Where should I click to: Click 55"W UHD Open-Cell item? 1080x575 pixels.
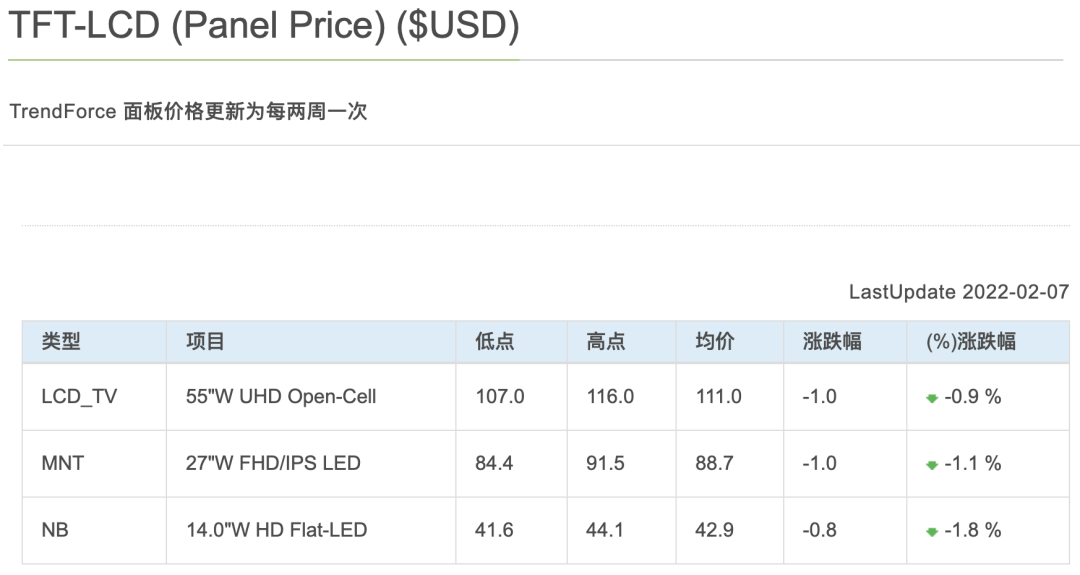281,397
